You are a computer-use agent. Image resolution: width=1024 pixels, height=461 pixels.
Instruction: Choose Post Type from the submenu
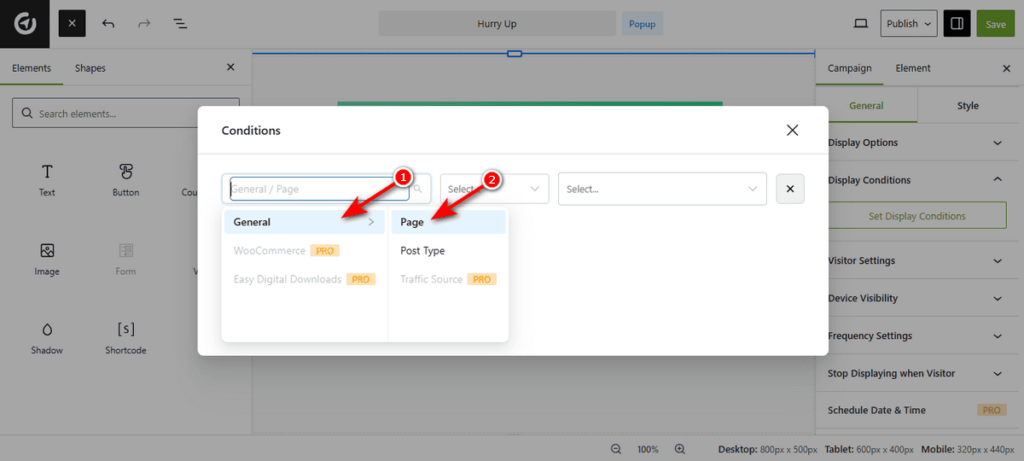tap(423, 251)
